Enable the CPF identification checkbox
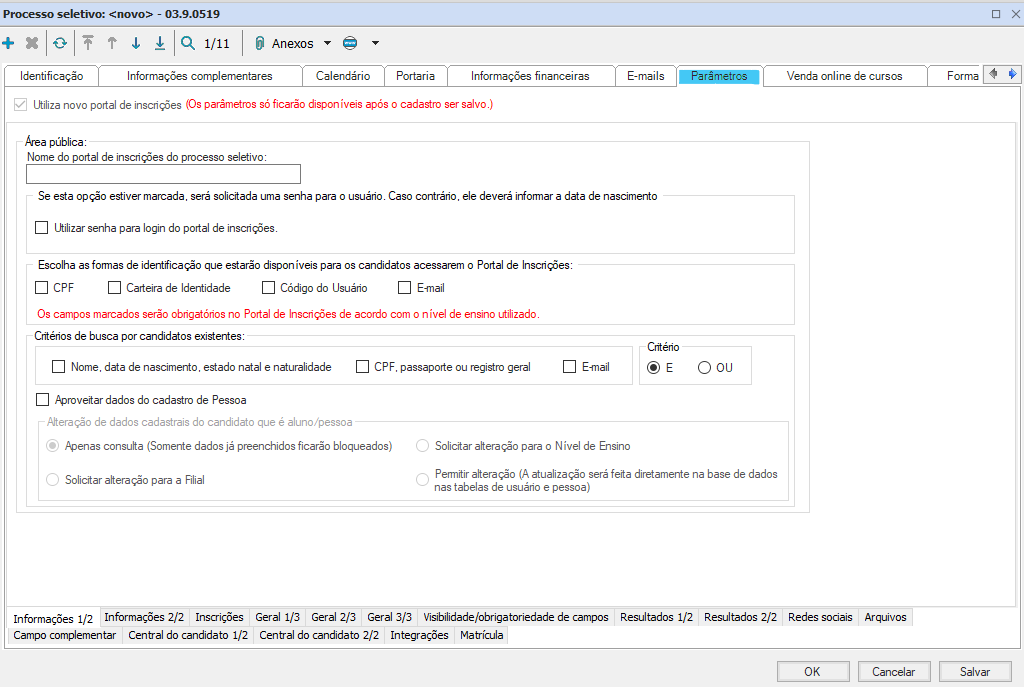Image resolution: width=1024 pixels, height=687 pixels. point(41,288)
